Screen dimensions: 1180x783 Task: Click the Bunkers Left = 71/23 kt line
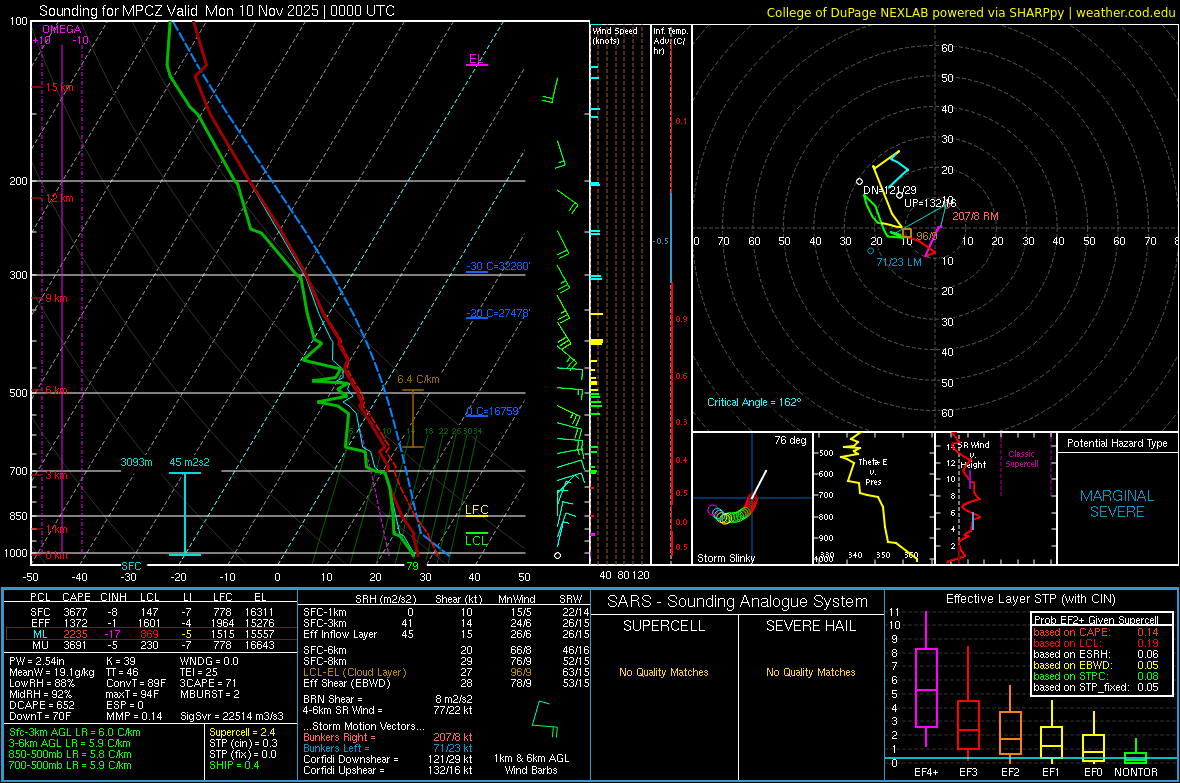[x=388, y=748]
